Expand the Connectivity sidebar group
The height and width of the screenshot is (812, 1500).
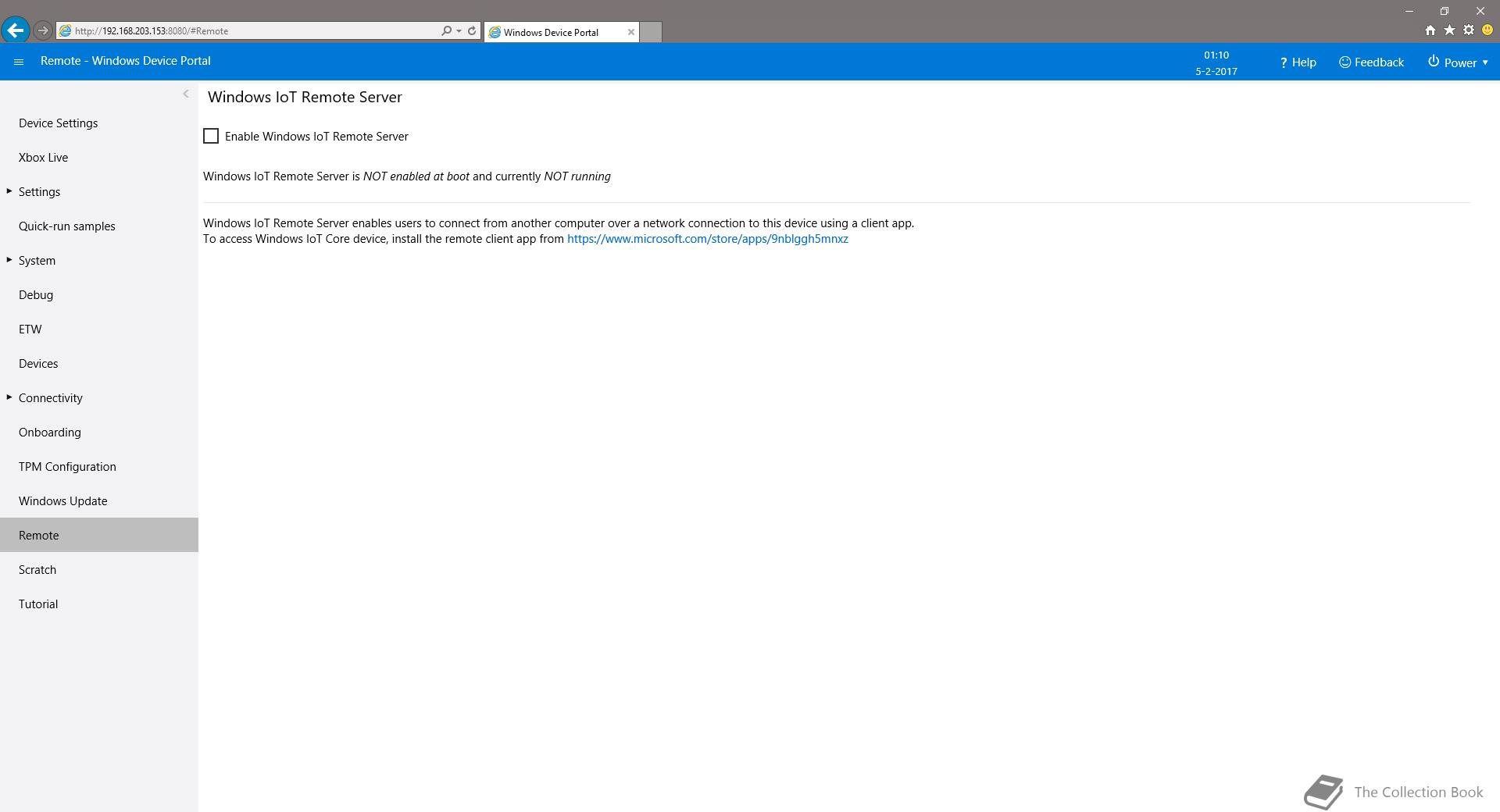click(9, 397)
